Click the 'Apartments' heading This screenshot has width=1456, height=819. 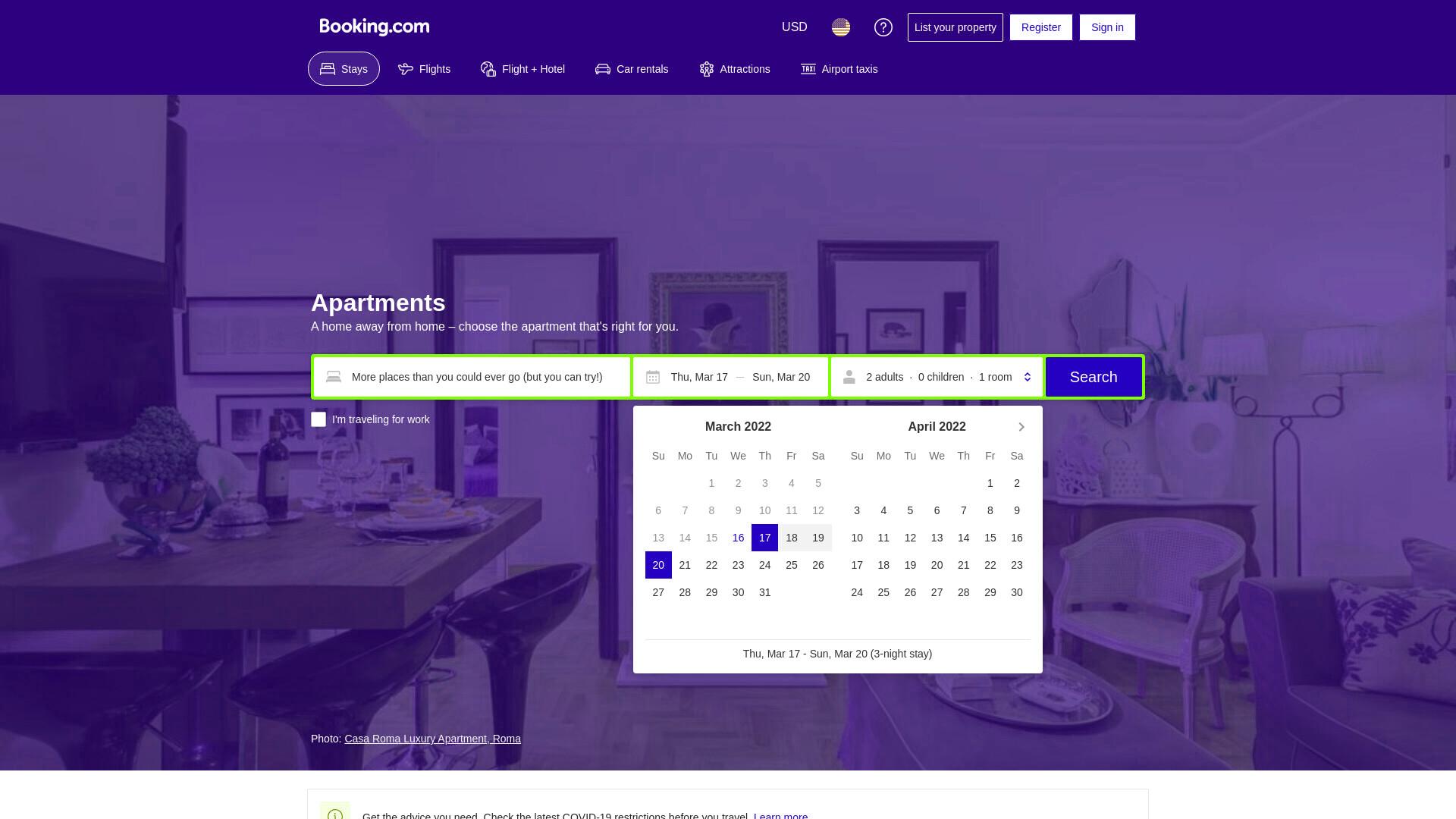coord(378,303)
